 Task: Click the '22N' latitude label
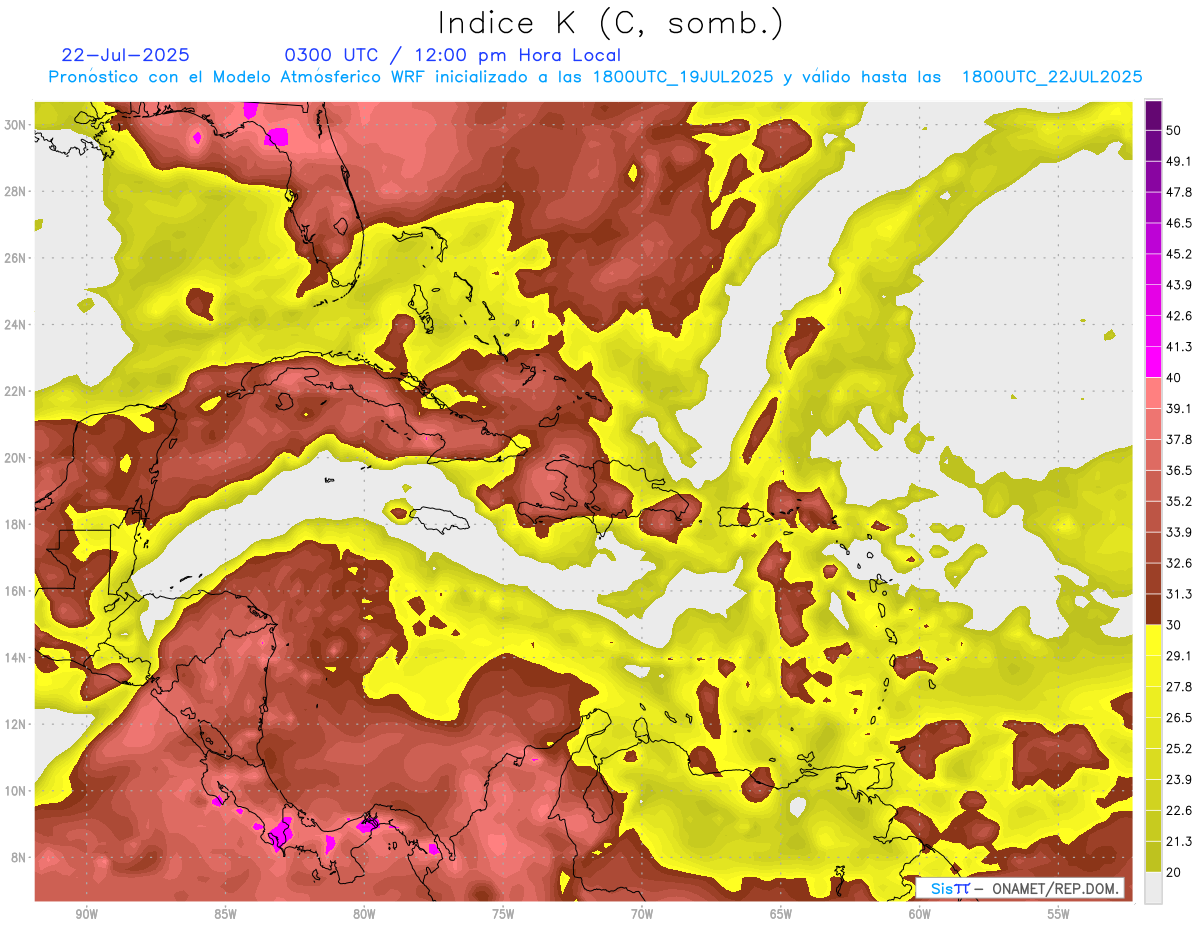pos(17,391)
